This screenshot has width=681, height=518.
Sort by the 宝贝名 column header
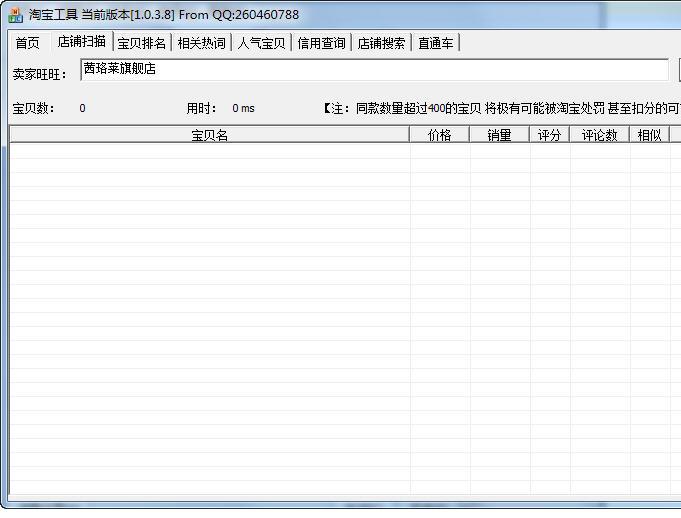pos(209,135)
